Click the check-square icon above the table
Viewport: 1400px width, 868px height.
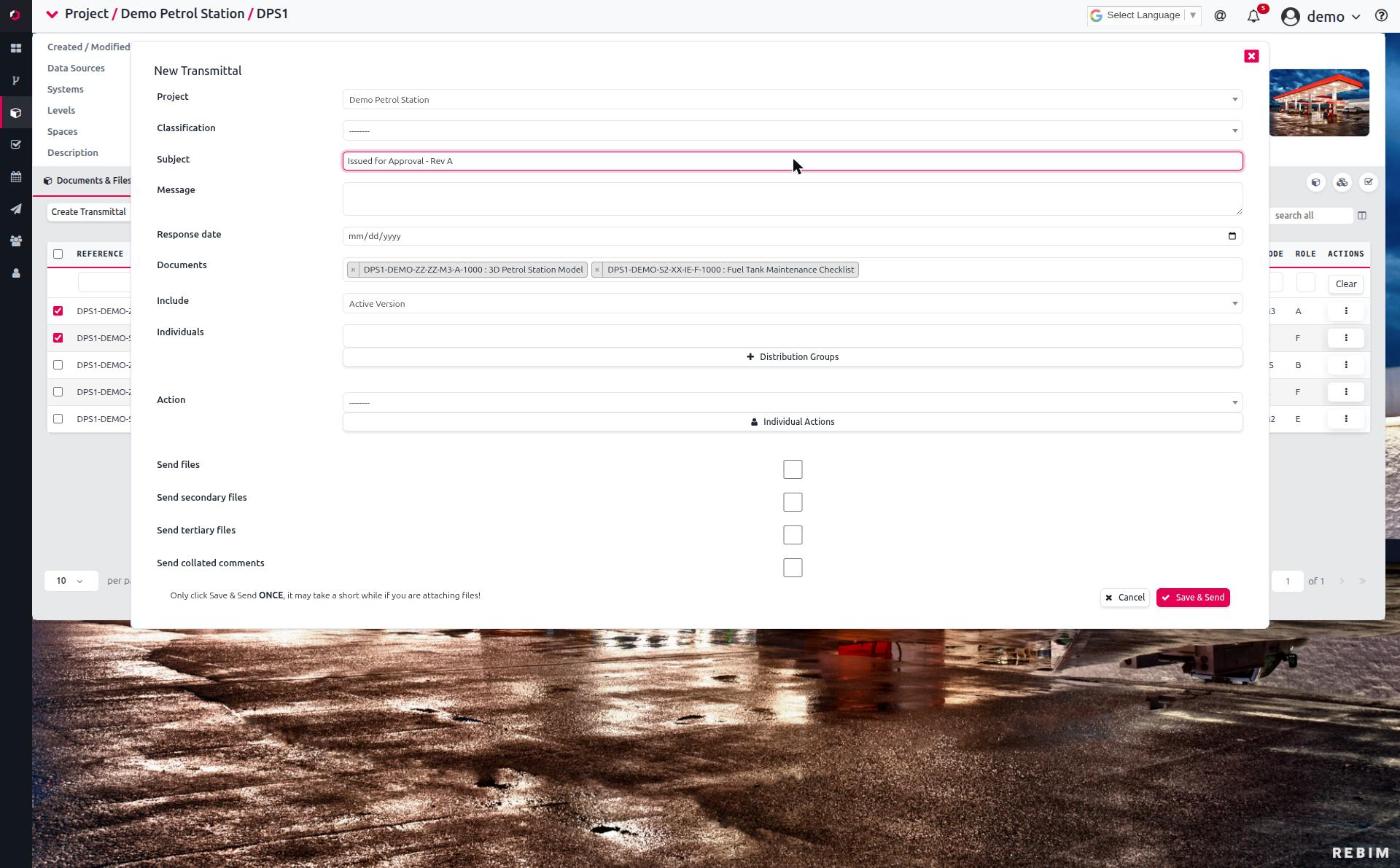(1368, 182)
